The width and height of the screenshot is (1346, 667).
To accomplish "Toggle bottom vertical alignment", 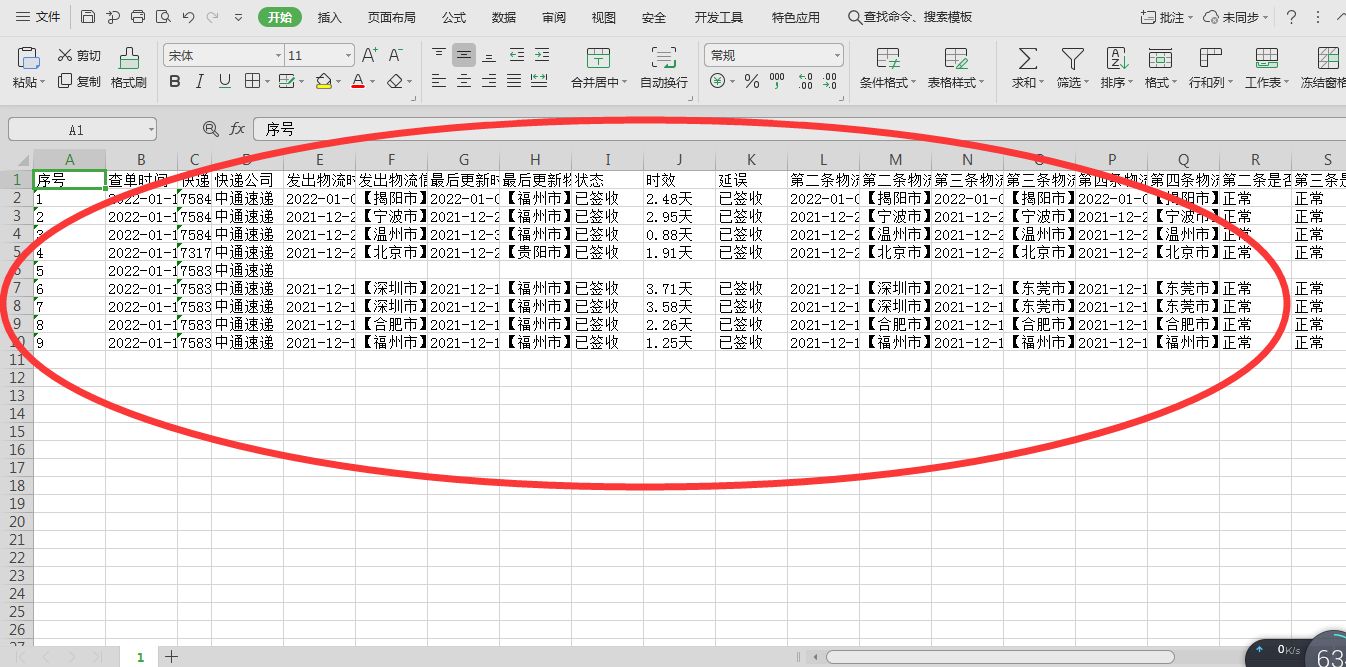I will 489,55.
